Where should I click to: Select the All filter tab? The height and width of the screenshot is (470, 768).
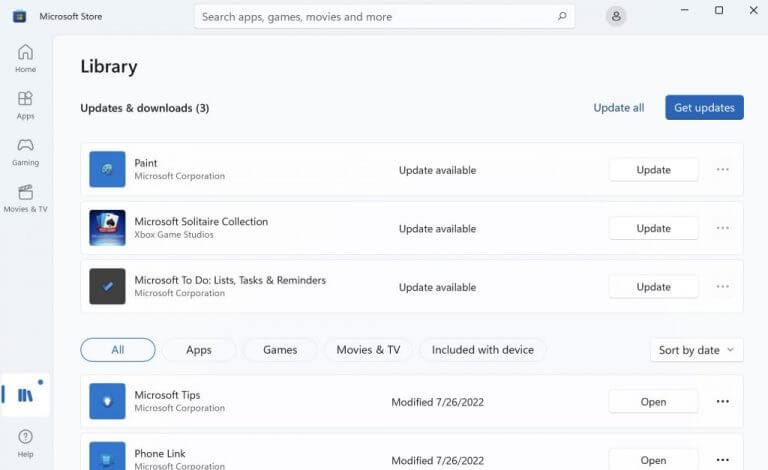118,350
